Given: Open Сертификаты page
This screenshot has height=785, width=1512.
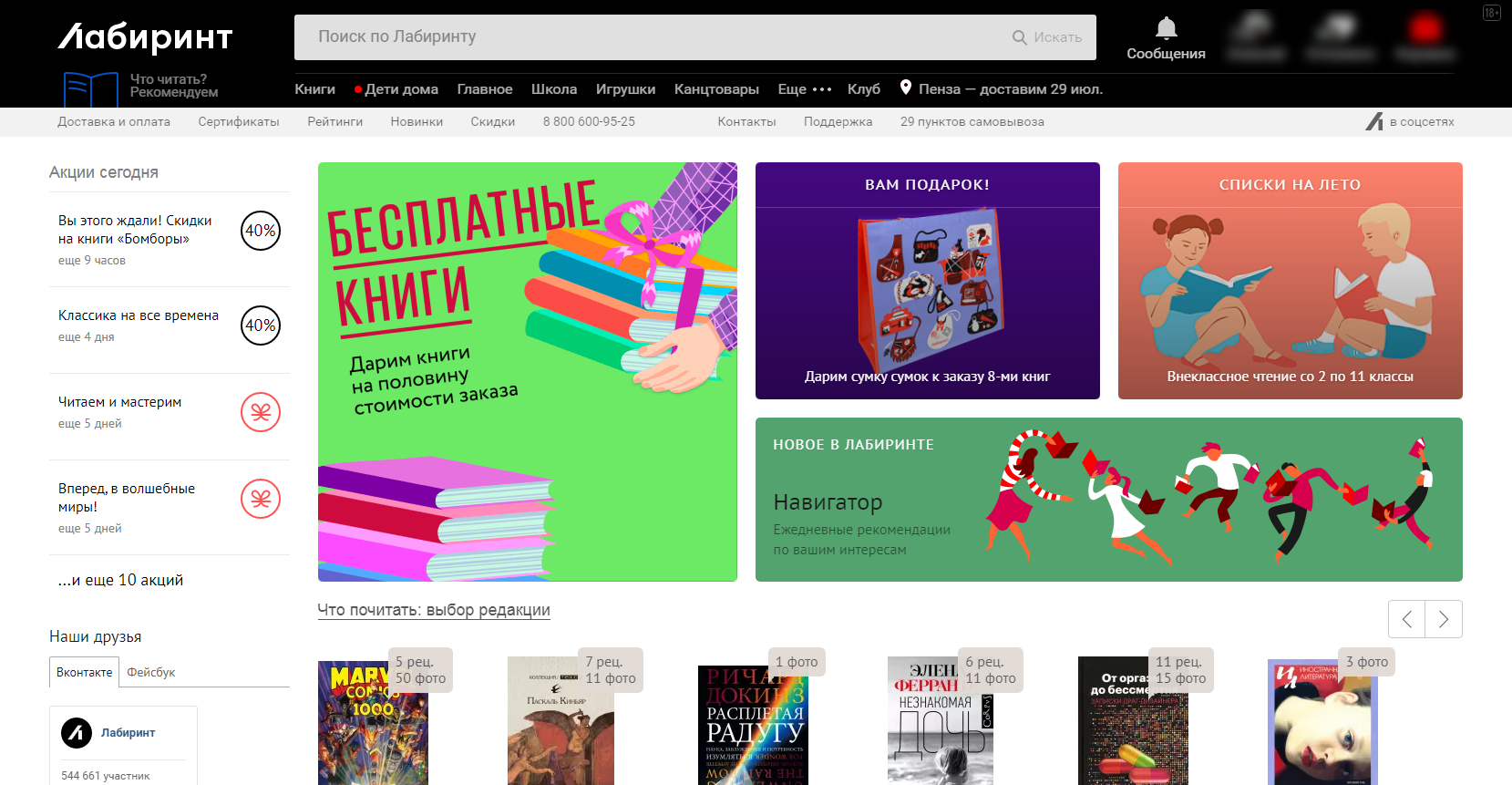Looking at the screenshot, I should pos(239,121).
